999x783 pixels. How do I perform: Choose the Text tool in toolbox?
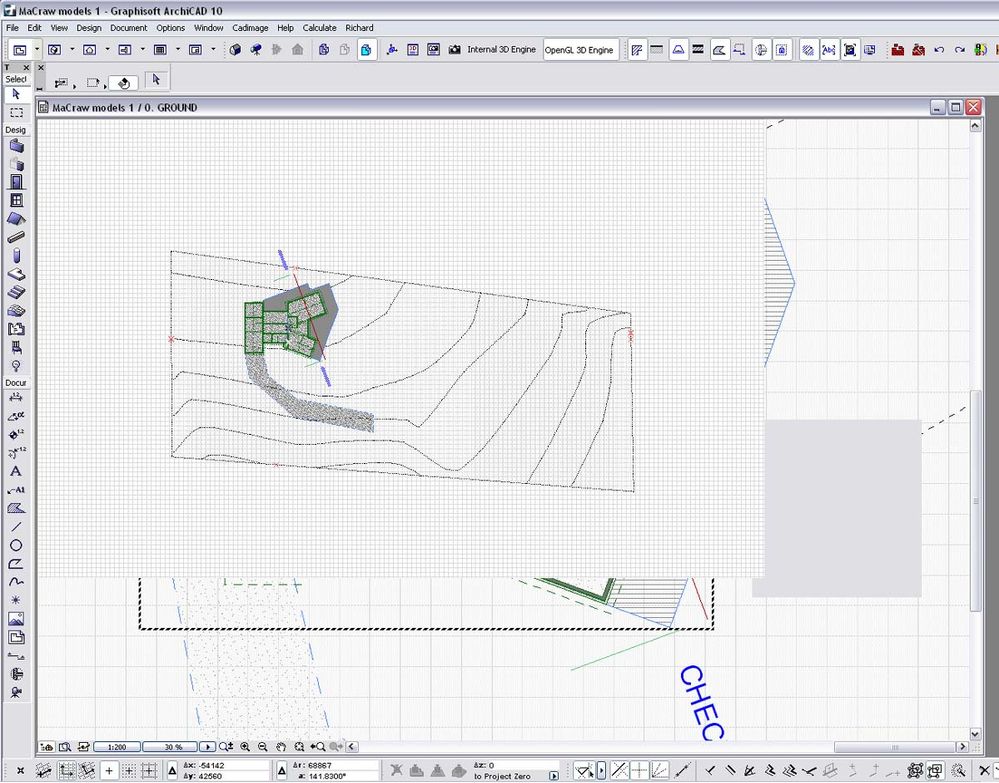[x=16, y=471]
